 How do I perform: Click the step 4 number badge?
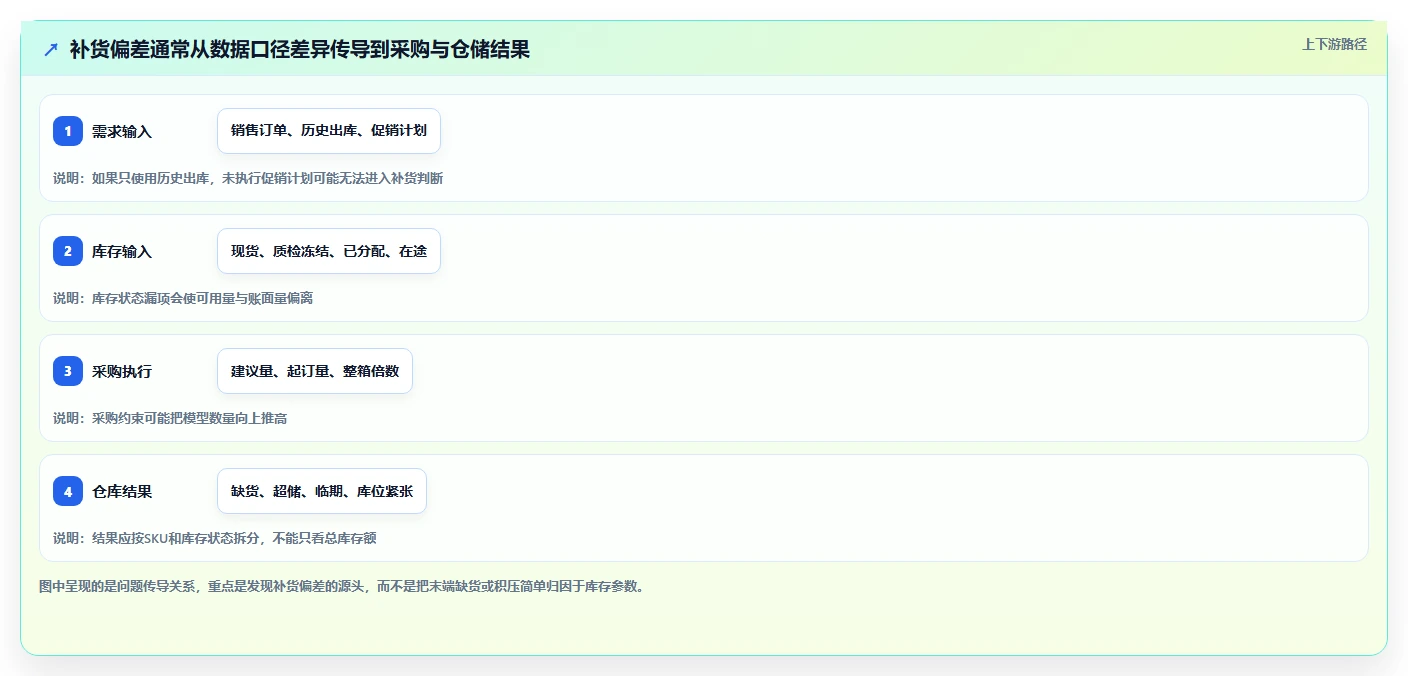tap(68, 491)
